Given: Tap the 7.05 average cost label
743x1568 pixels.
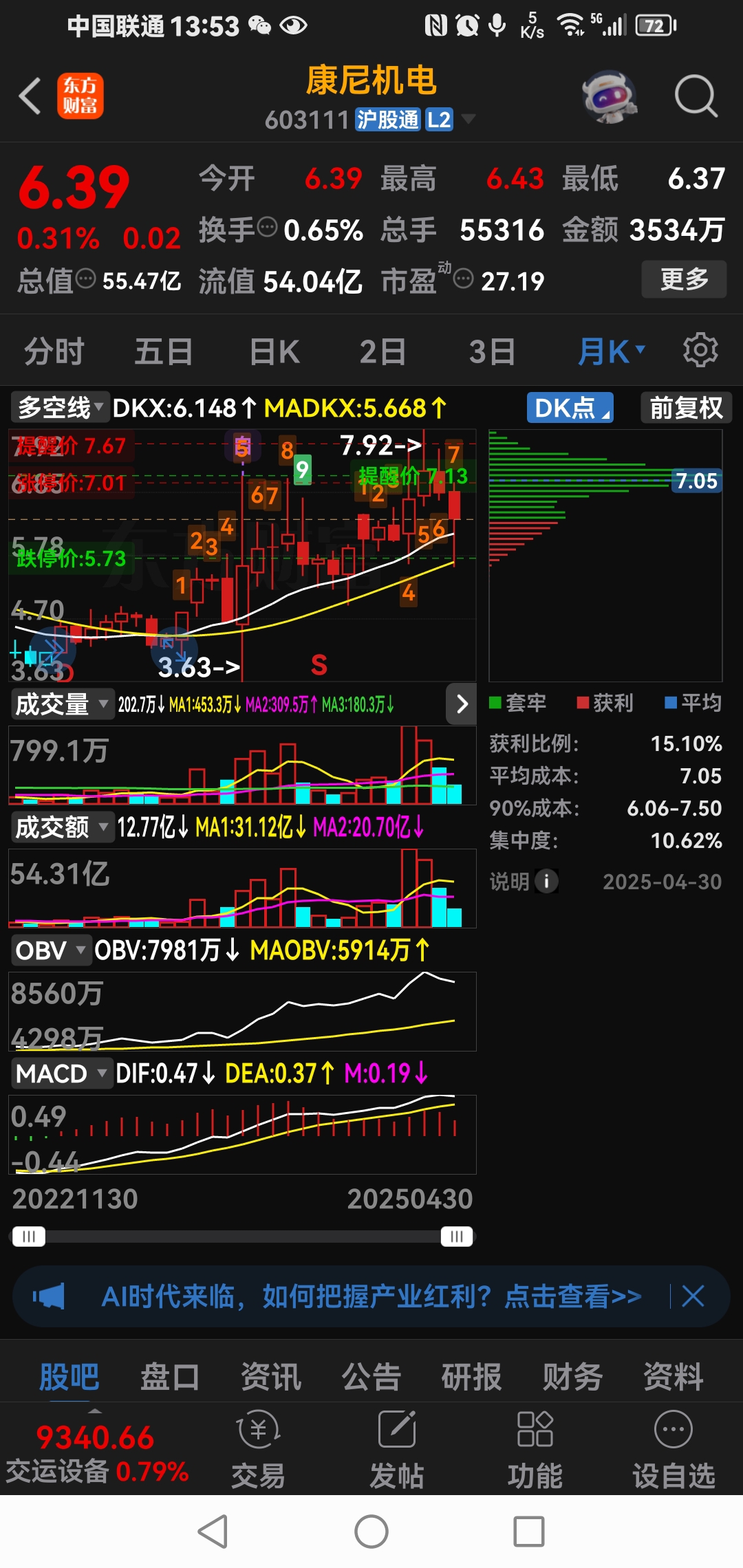Looking at the screenshot, I should (x=696, y=480).
